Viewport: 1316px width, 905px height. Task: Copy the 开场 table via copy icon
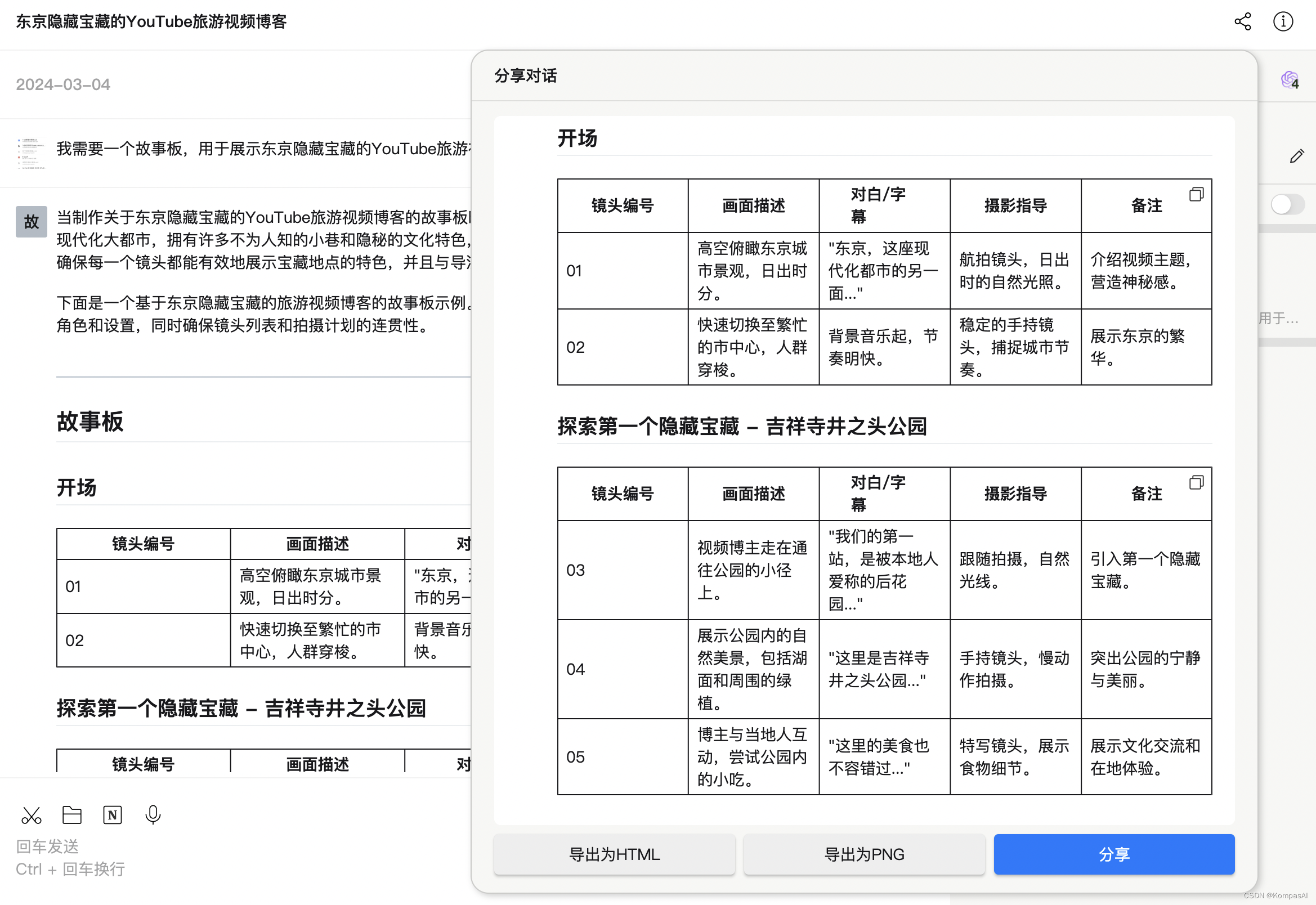[1196, 195]
